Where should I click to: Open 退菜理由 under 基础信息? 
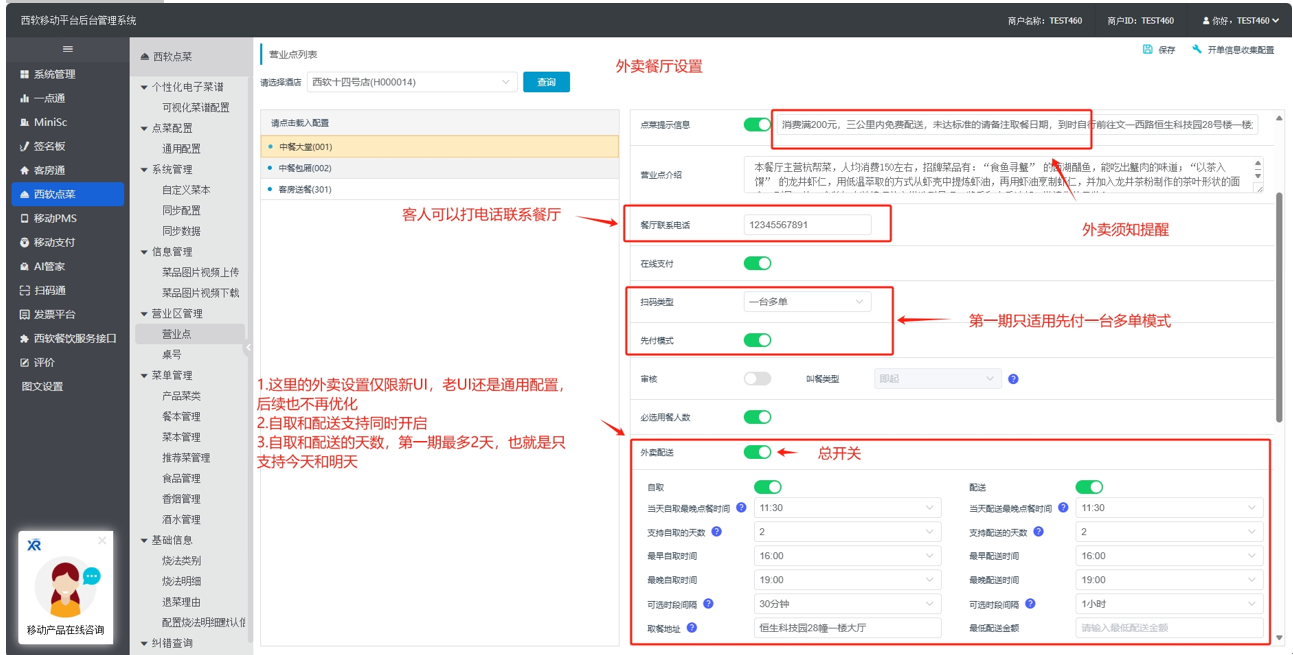tap(181, 602)
